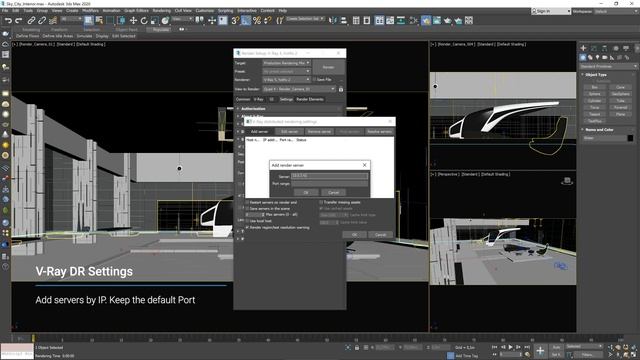Toggle Use cached assets checkbox
640x360 pixels.
pos(321,209)
